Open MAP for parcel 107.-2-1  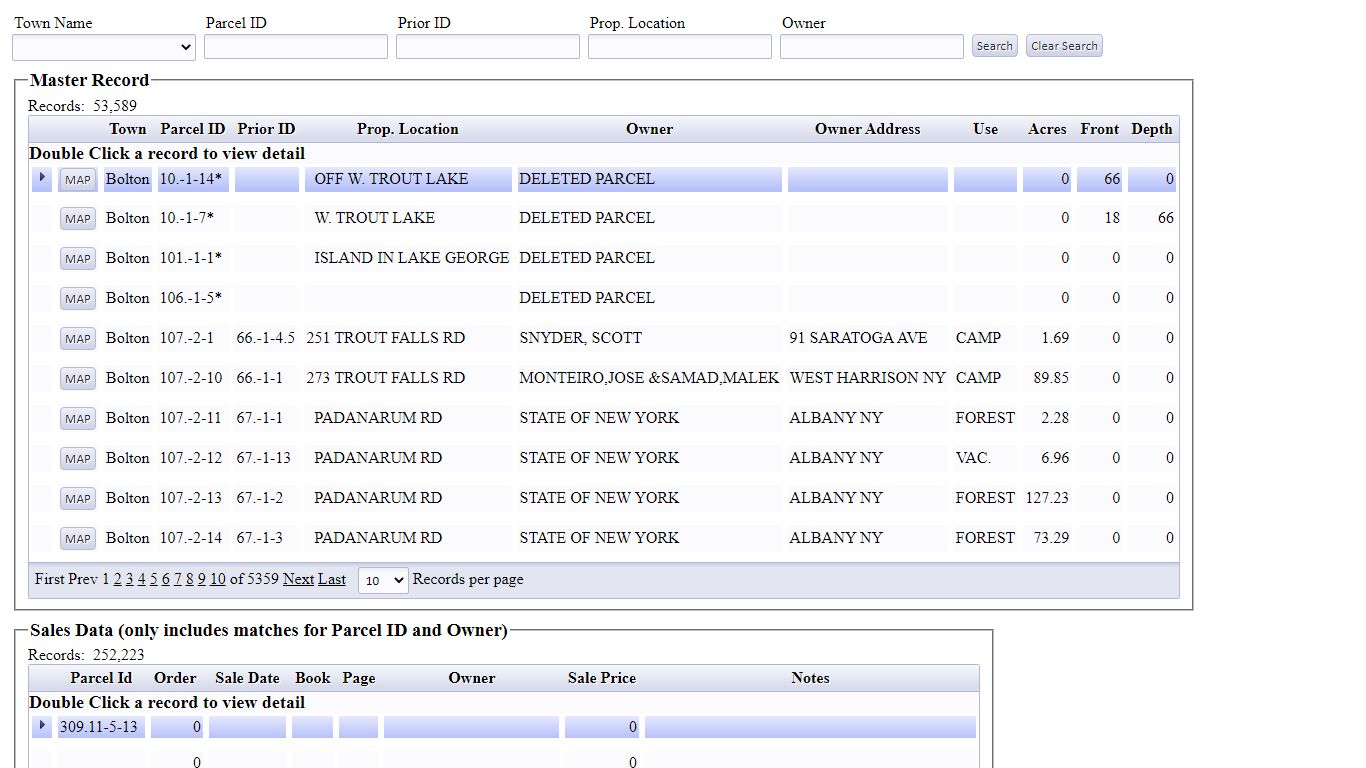[78, 339]
